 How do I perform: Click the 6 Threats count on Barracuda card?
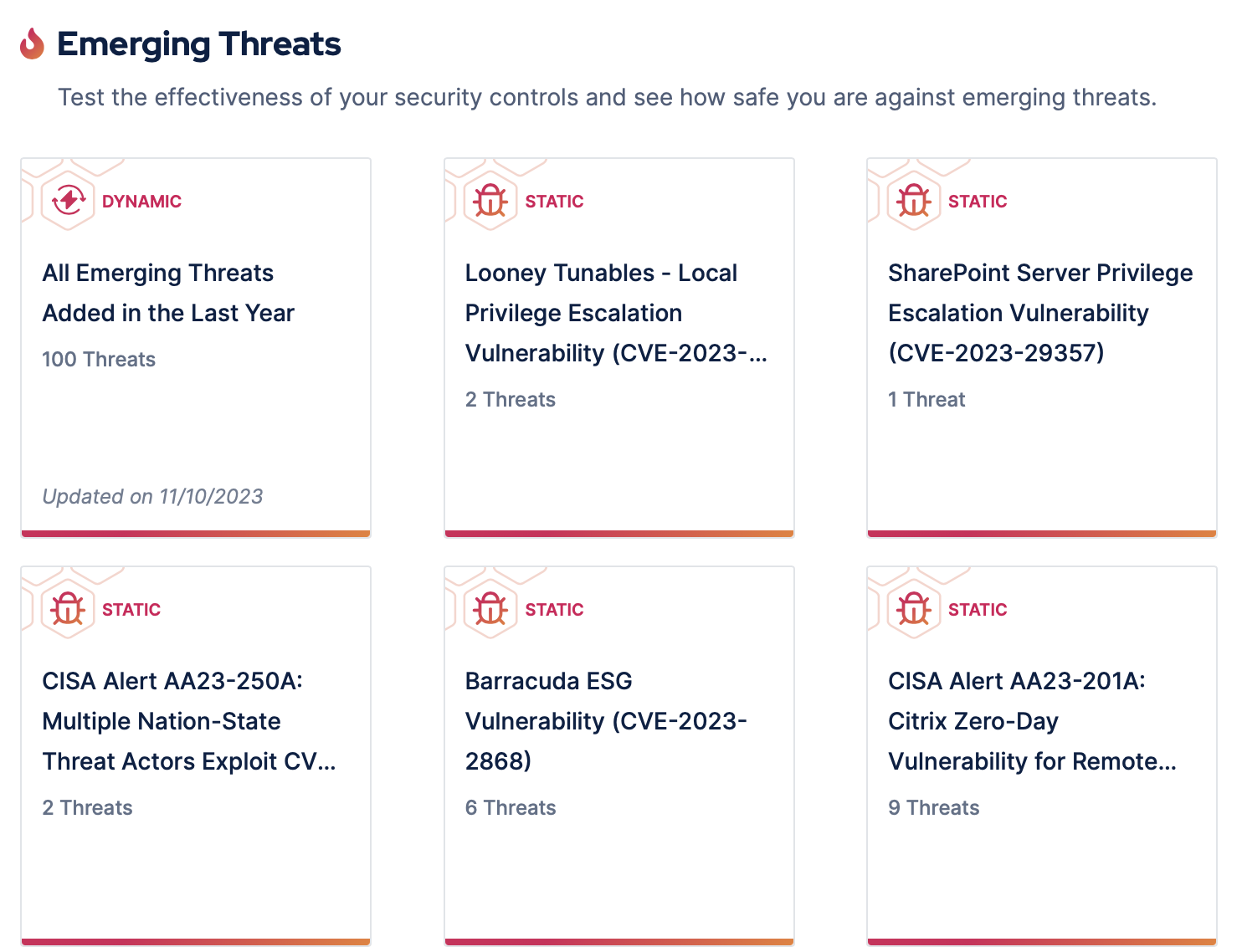(x=511, y=808)
